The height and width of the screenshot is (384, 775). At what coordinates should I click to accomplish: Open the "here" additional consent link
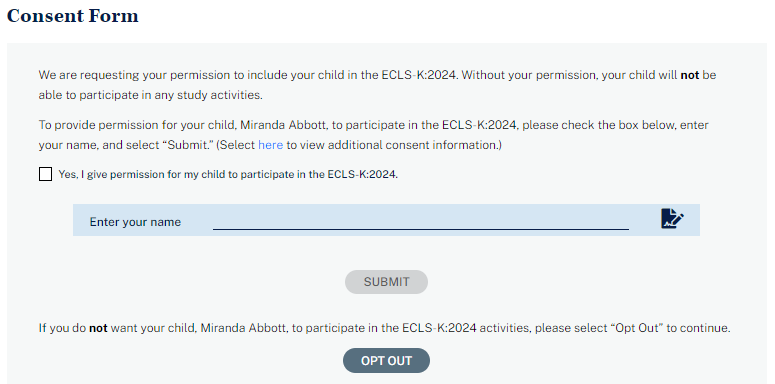point(270,145)
